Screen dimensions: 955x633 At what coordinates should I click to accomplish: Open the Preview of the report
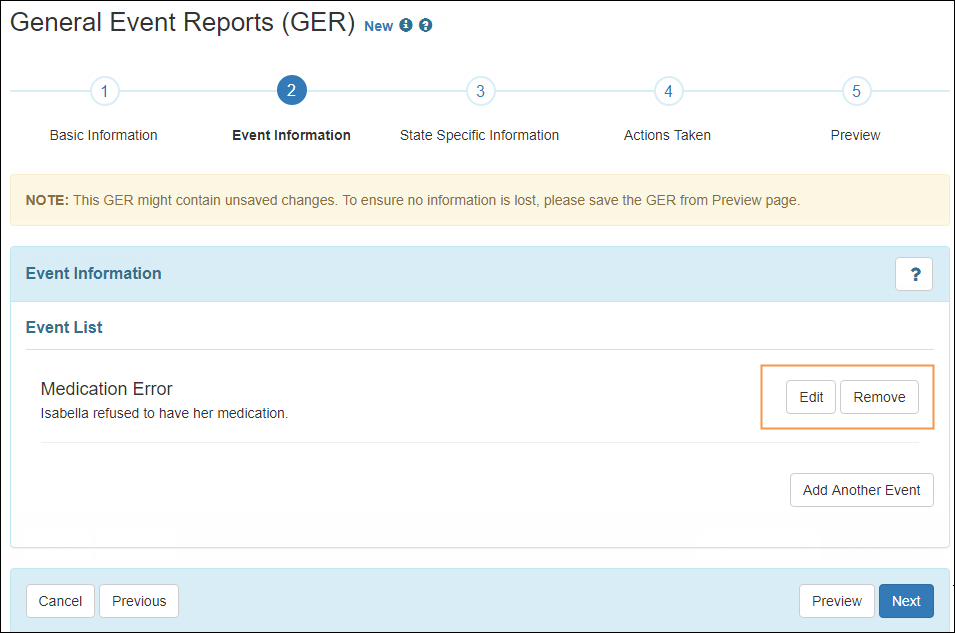pos(836,601)
